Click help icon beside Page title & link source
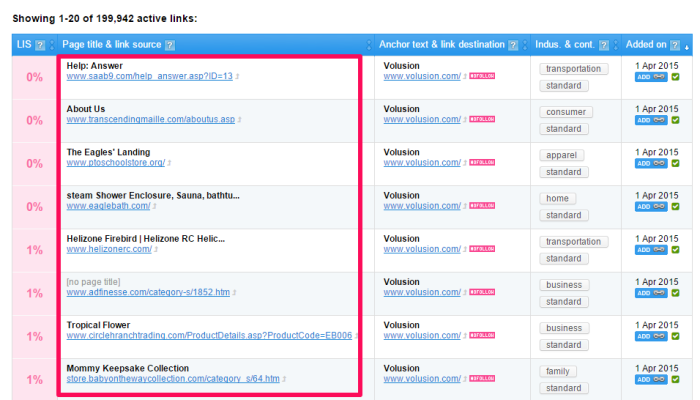This screenshot has height=400, width=700. (x=170, y=45)
